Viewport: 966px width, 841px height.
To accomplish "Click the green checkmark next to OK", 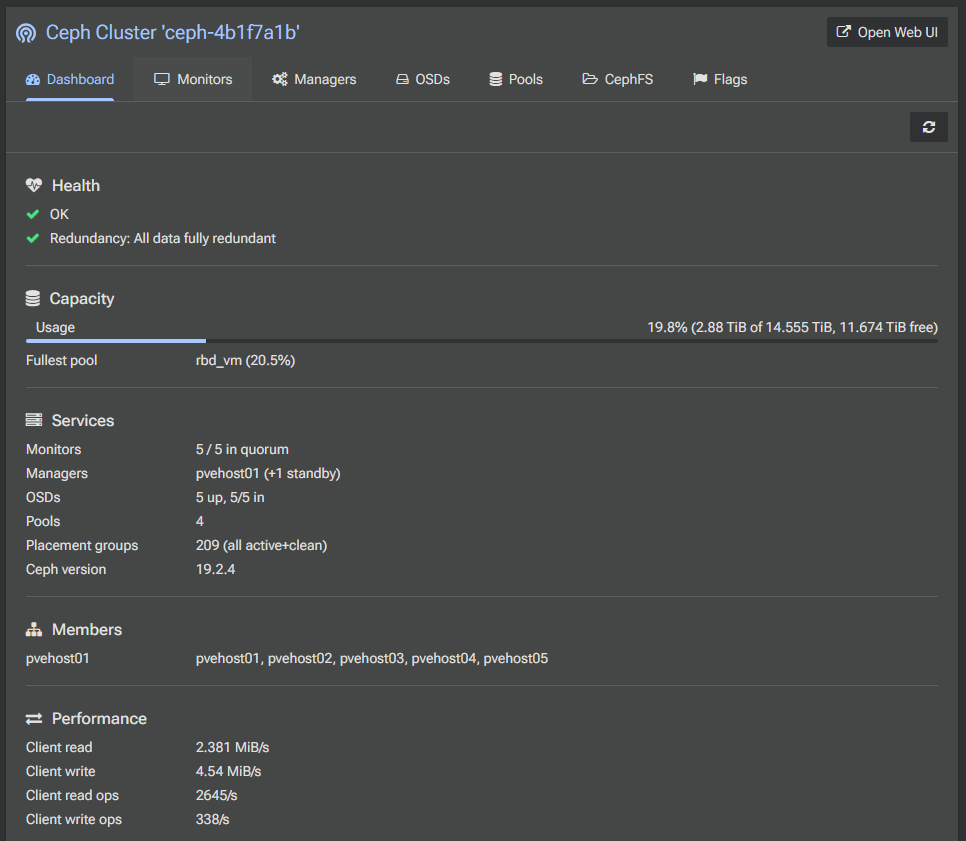I will point(33,214).
